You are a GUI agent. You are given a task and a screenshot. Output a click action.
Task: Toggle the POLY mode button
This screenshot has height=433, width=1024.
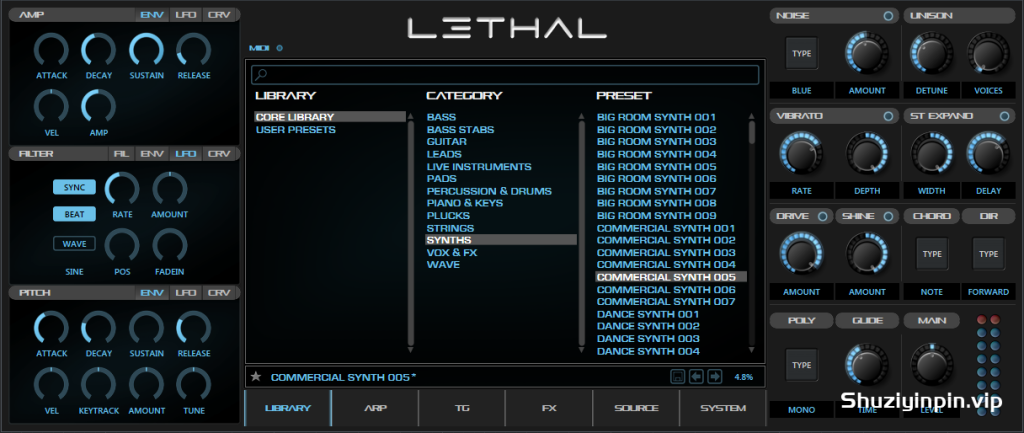(801, 321)
